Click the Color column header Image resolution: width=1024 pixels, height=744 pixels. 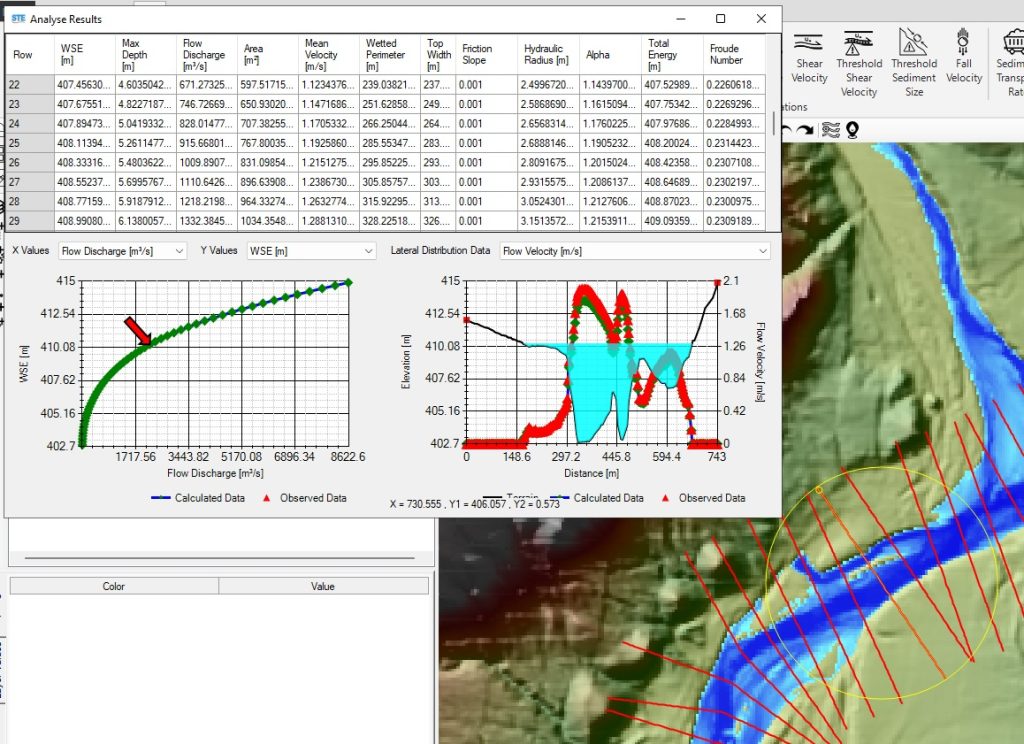(x=114, y=586)
